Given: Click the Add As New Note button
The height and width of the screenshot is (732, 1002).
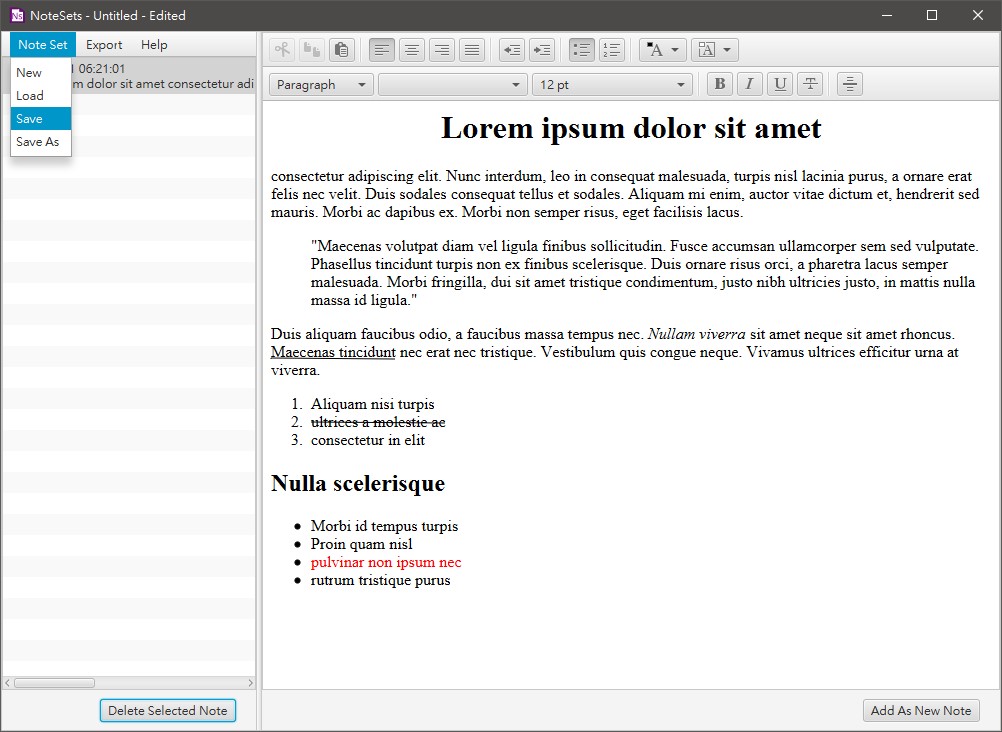Looking at the screenshot, I should [920, 711].
